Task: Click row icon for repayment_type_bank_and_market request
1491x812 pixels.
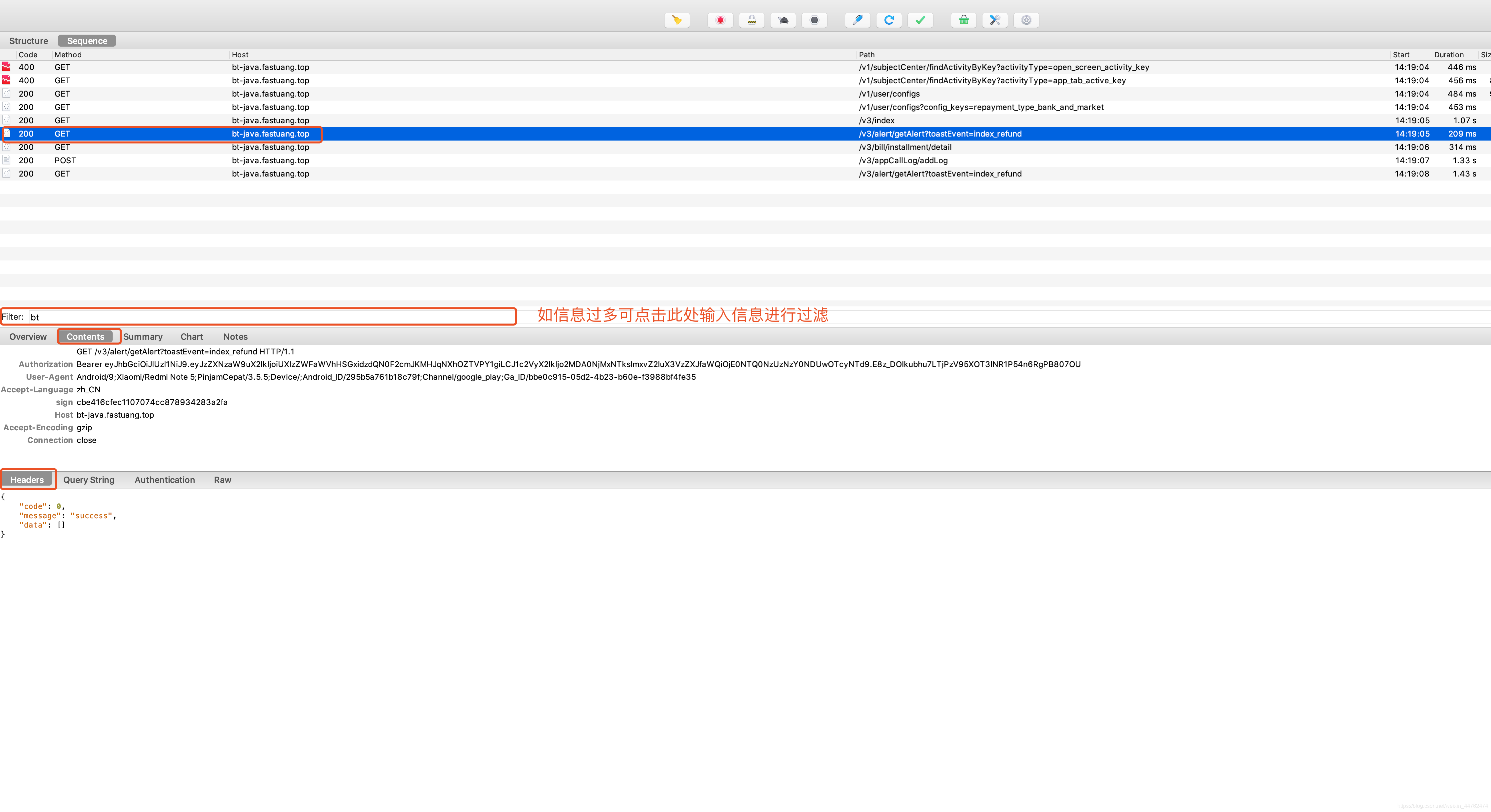Action: 6,107
